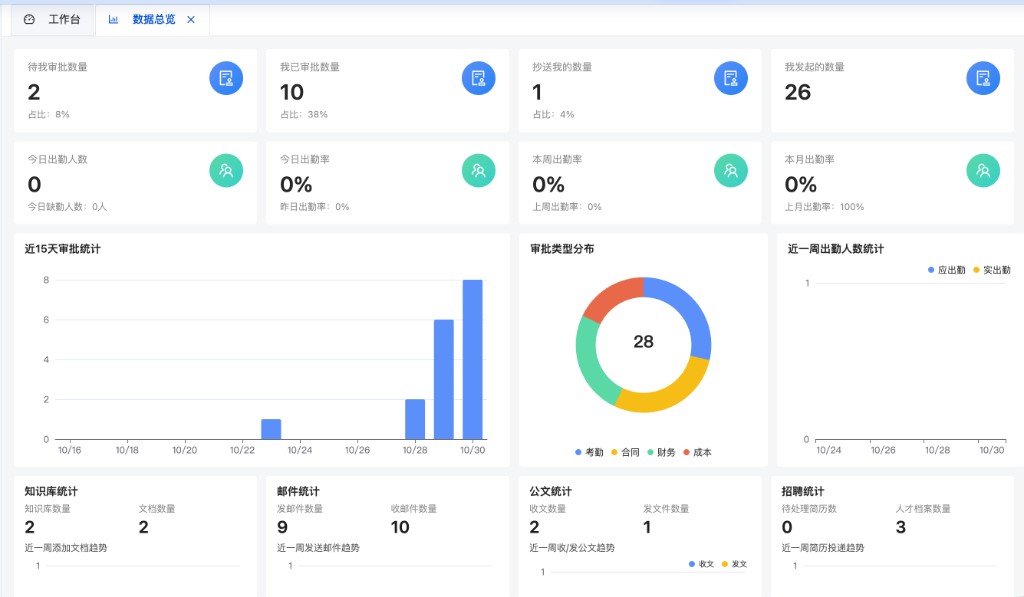Click the 近15天审批统计 chart title
The width and height of the screenshot is (1024, 597).
click(x=63, y=249)
